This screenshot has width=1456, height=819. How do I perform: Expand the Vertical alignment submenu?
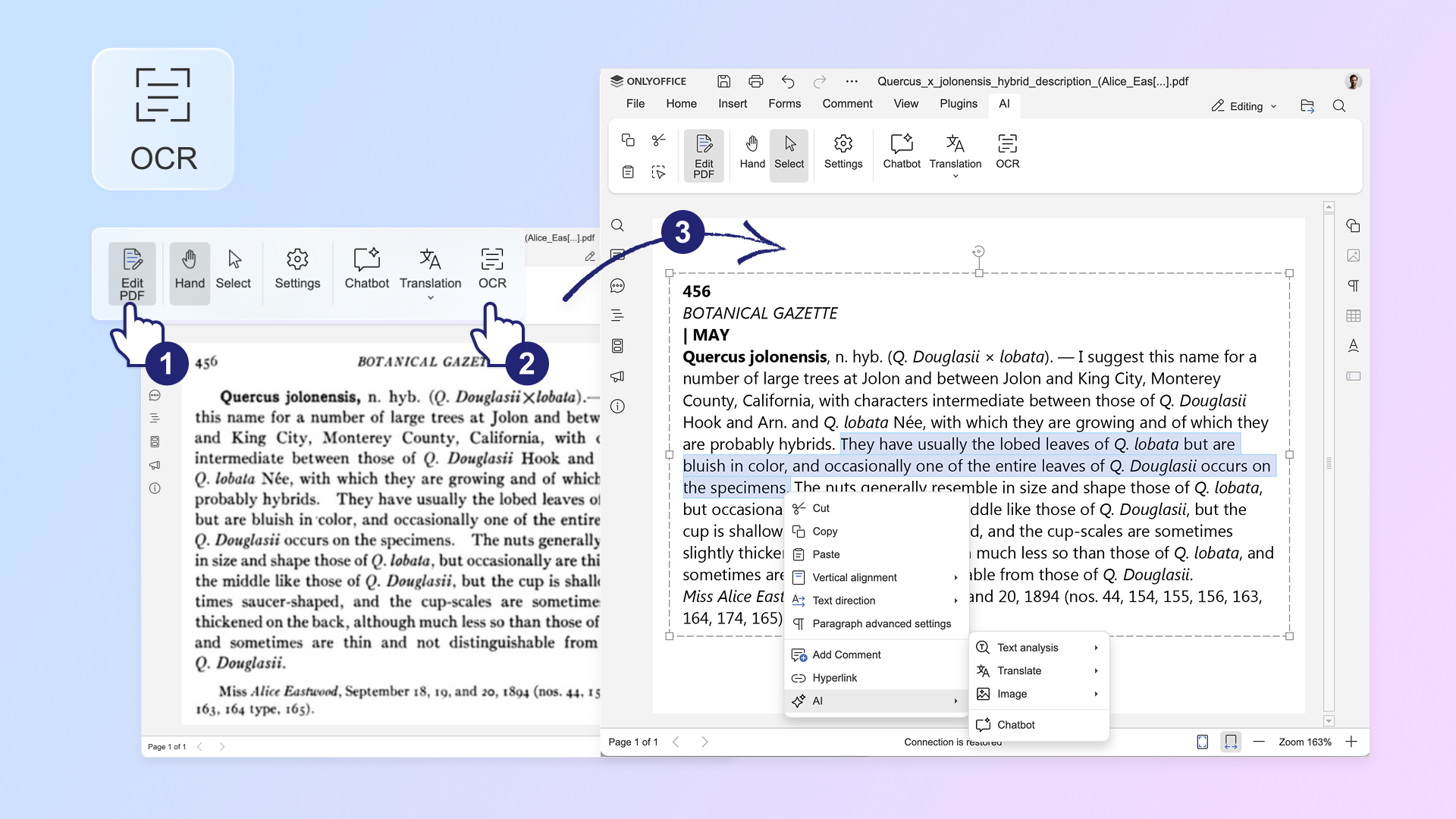coord(876,578)
